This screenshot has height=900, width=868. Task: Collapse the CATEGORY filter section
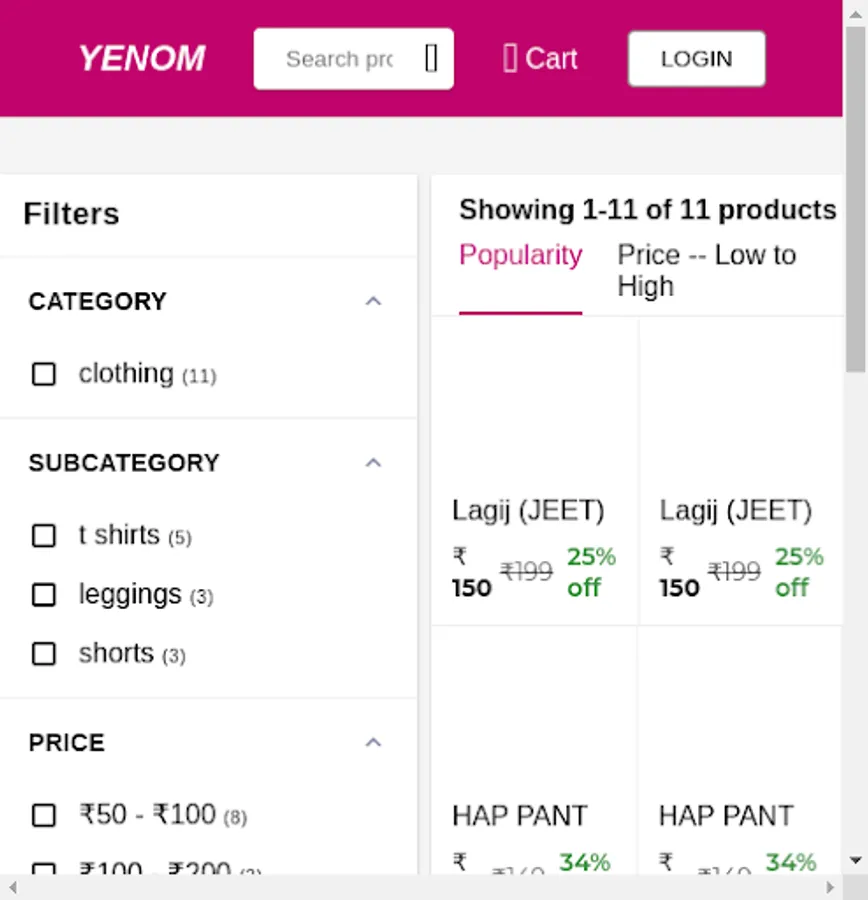[373, 301]
